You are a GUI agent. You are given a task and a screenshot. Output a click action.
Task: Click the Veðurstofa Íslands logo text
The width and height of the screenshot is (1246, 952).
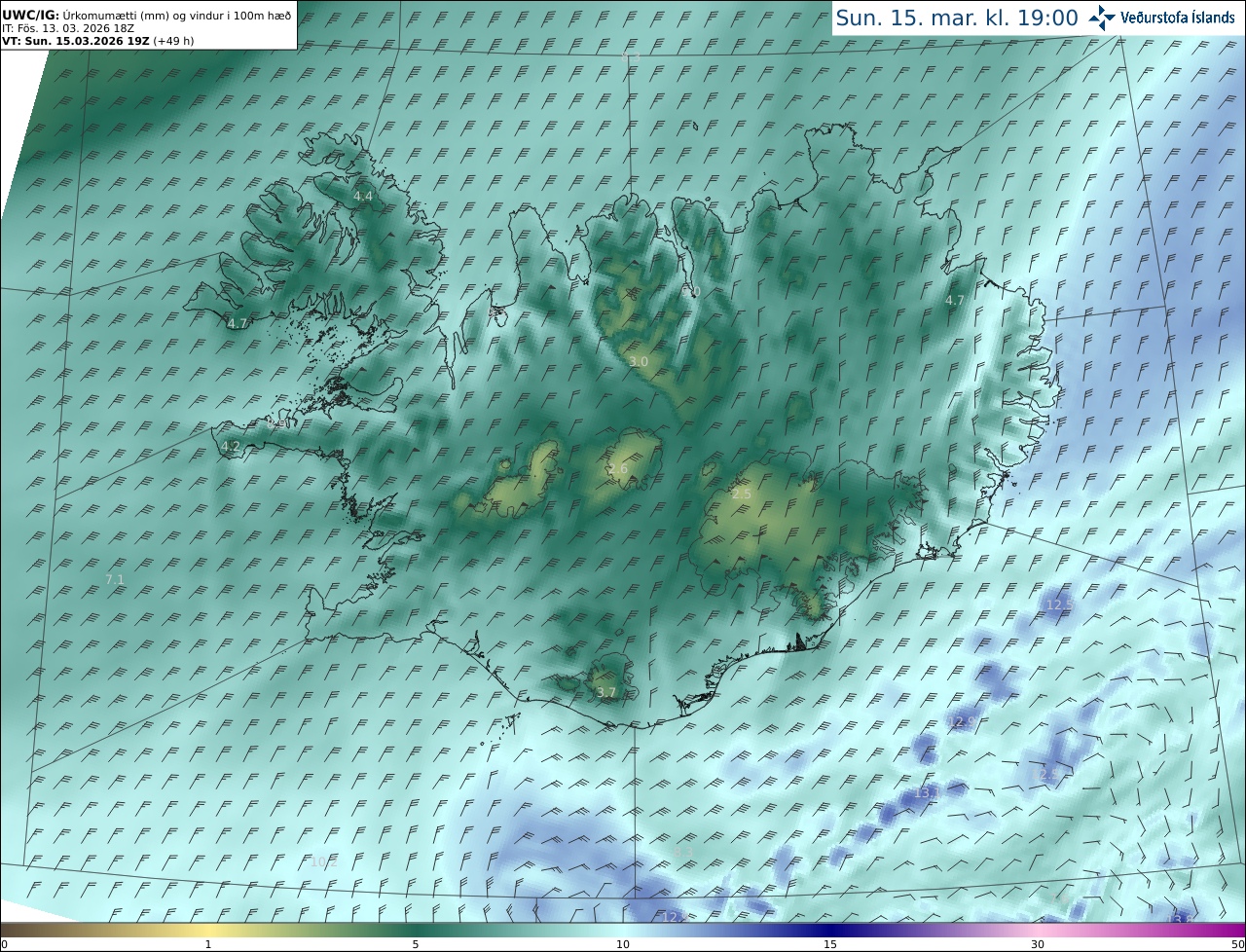point(1178,18)
